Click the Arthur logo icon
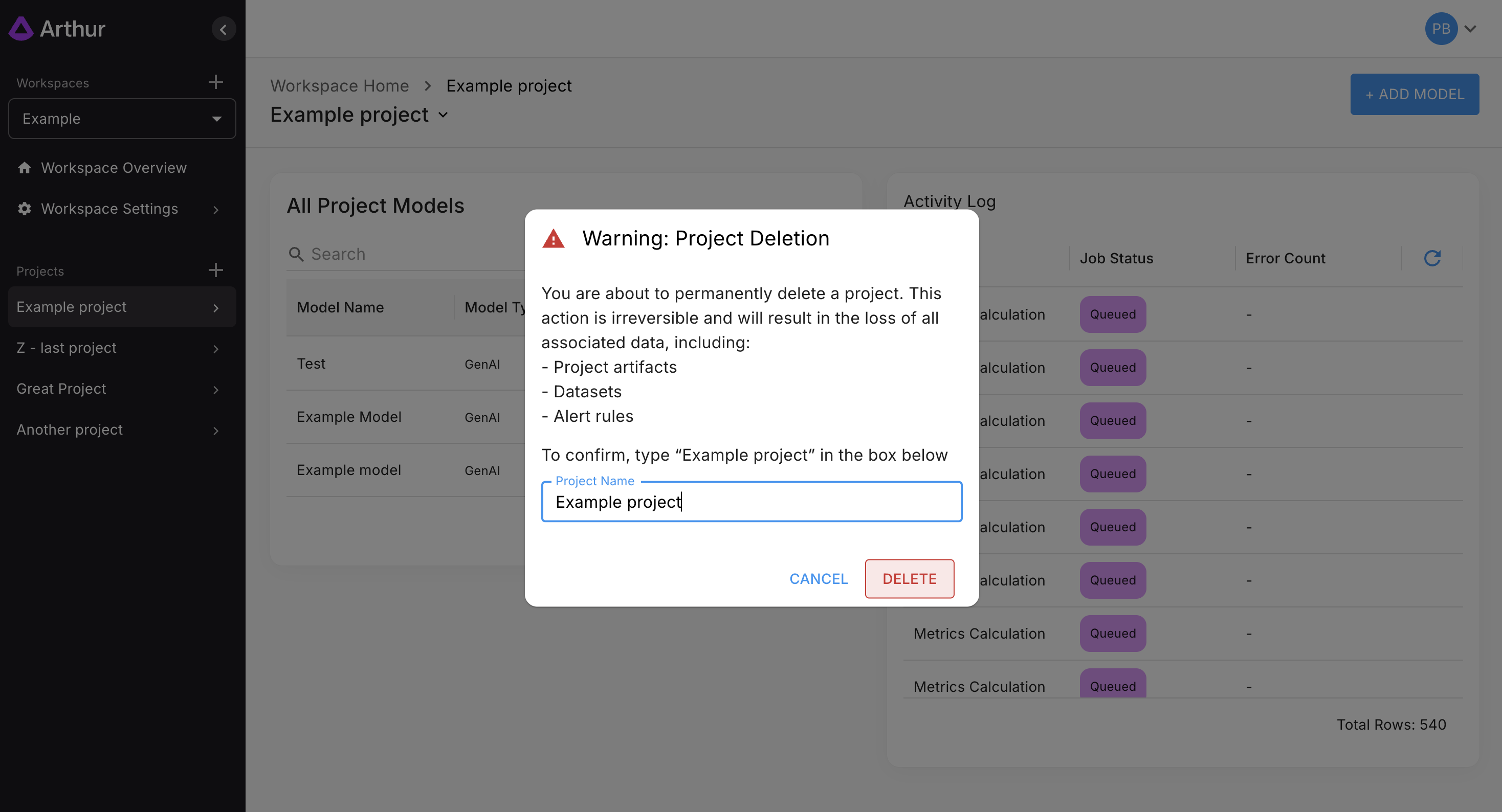 pyautogui.click(x=21, y=29)
